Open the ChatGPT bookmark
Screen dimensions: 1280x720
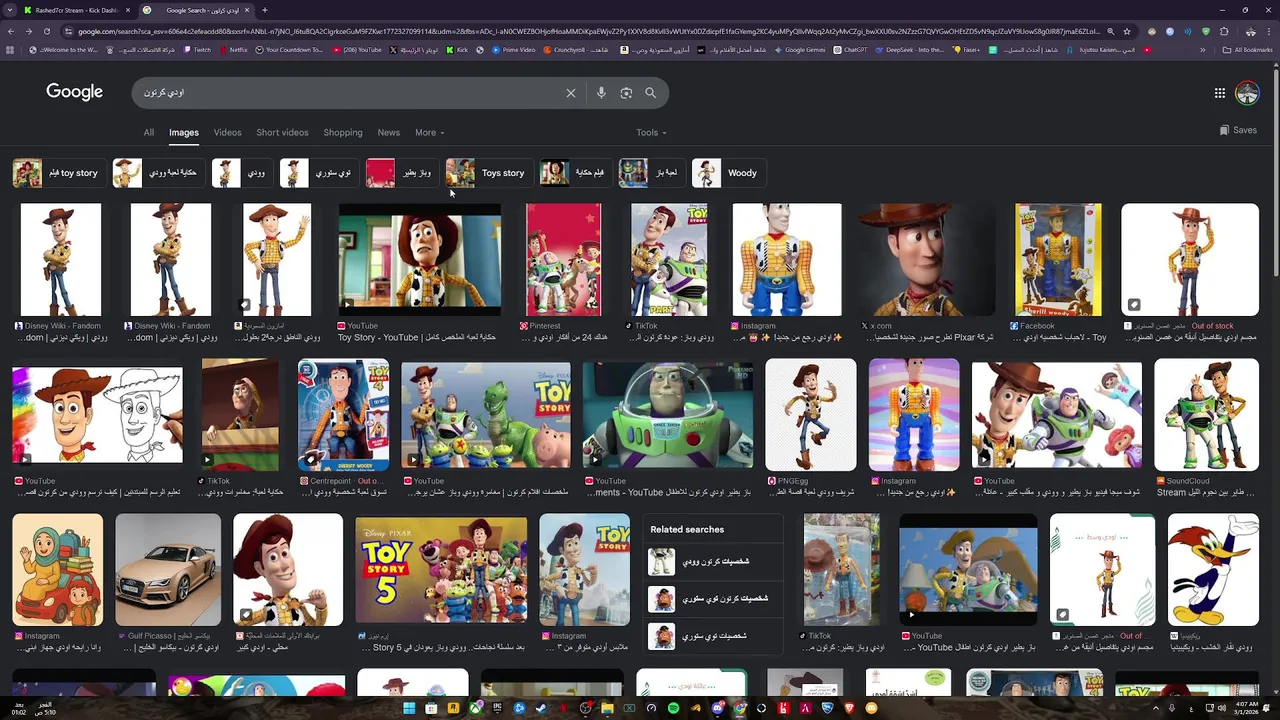click(850, 49)
